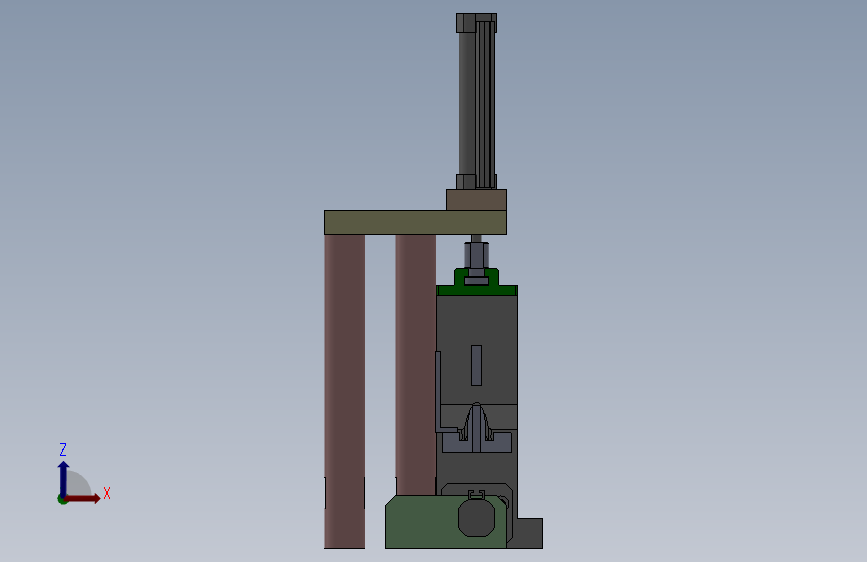Viewport: 867px width, 562px height.
Task: Click the red X axis arrow of the triad
Action: [x=83, y=498]
